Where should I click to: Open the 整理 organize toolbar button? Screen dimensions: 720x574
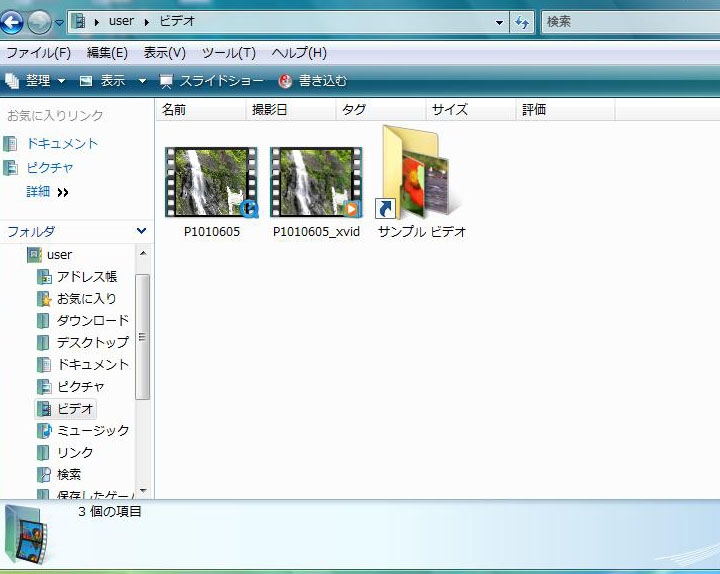(35, 81)
